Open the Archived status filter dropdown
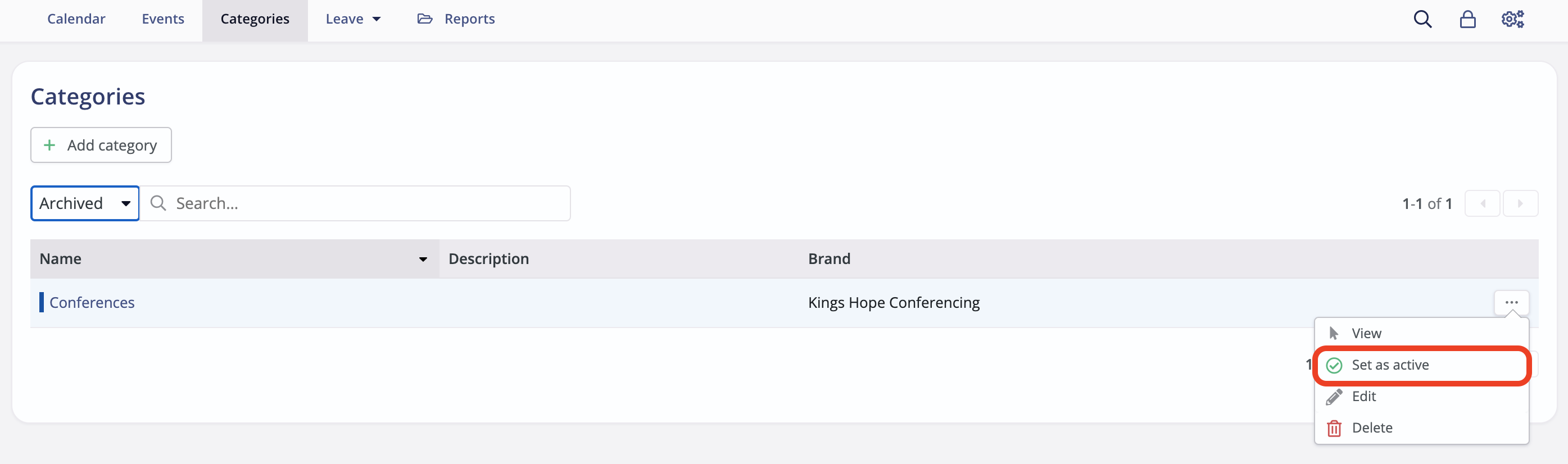 coord(85,203)
